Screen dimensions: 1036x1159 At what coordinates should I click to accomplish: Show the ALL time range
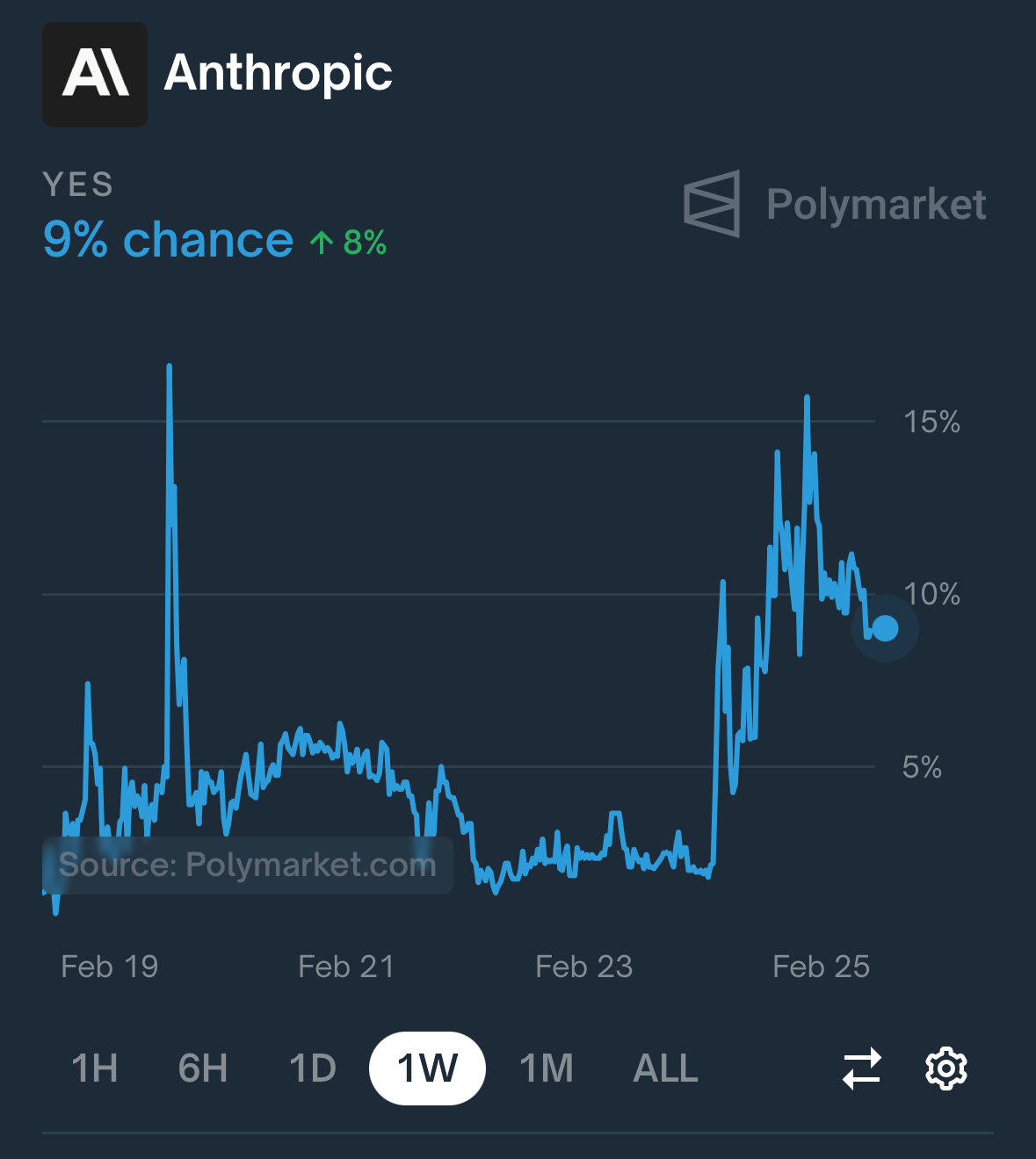666,1068
